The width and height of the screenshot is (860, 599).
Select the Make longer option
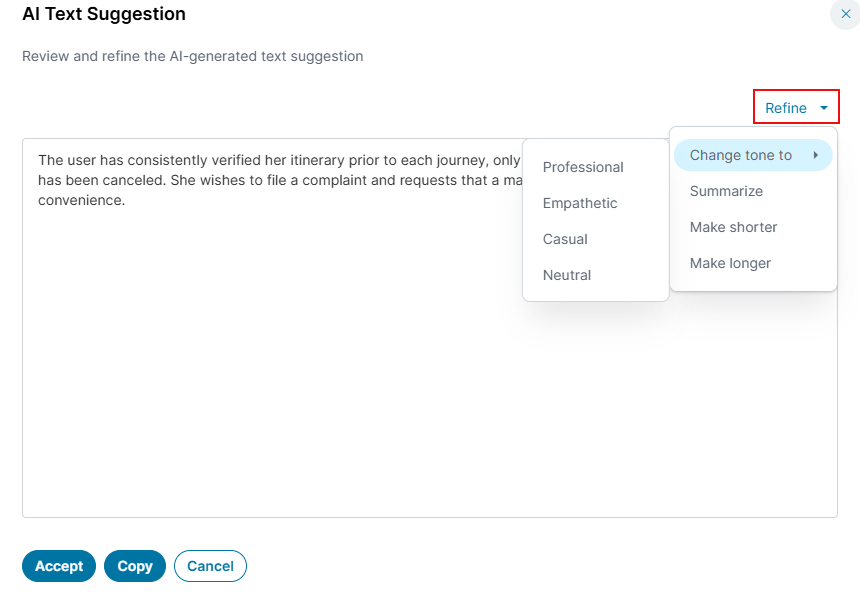pyautogui.click(x=730, y=263)
